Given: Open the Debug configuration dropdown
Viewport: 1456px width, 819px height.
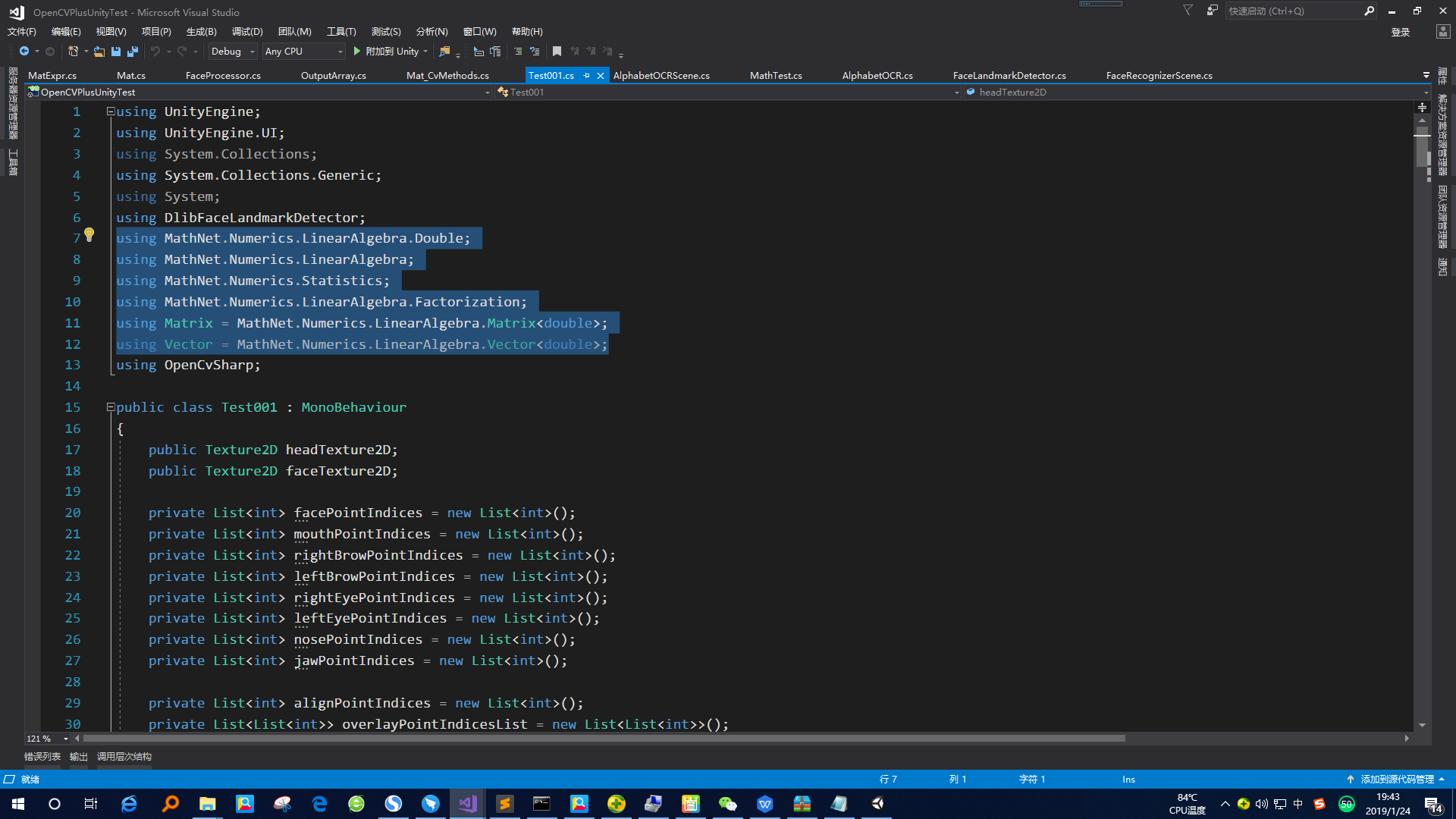Looking at the screenshot, I should [x=232, y=51].
